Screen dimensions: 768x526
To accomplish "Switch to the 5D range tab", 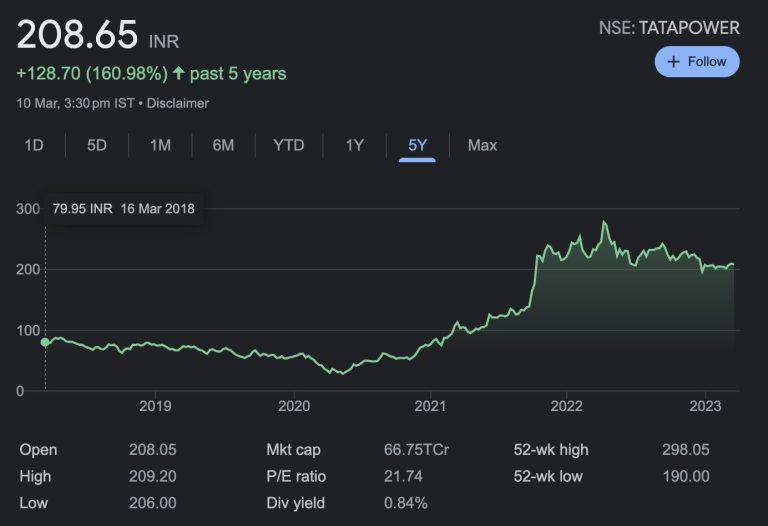I will click(96, 145).
